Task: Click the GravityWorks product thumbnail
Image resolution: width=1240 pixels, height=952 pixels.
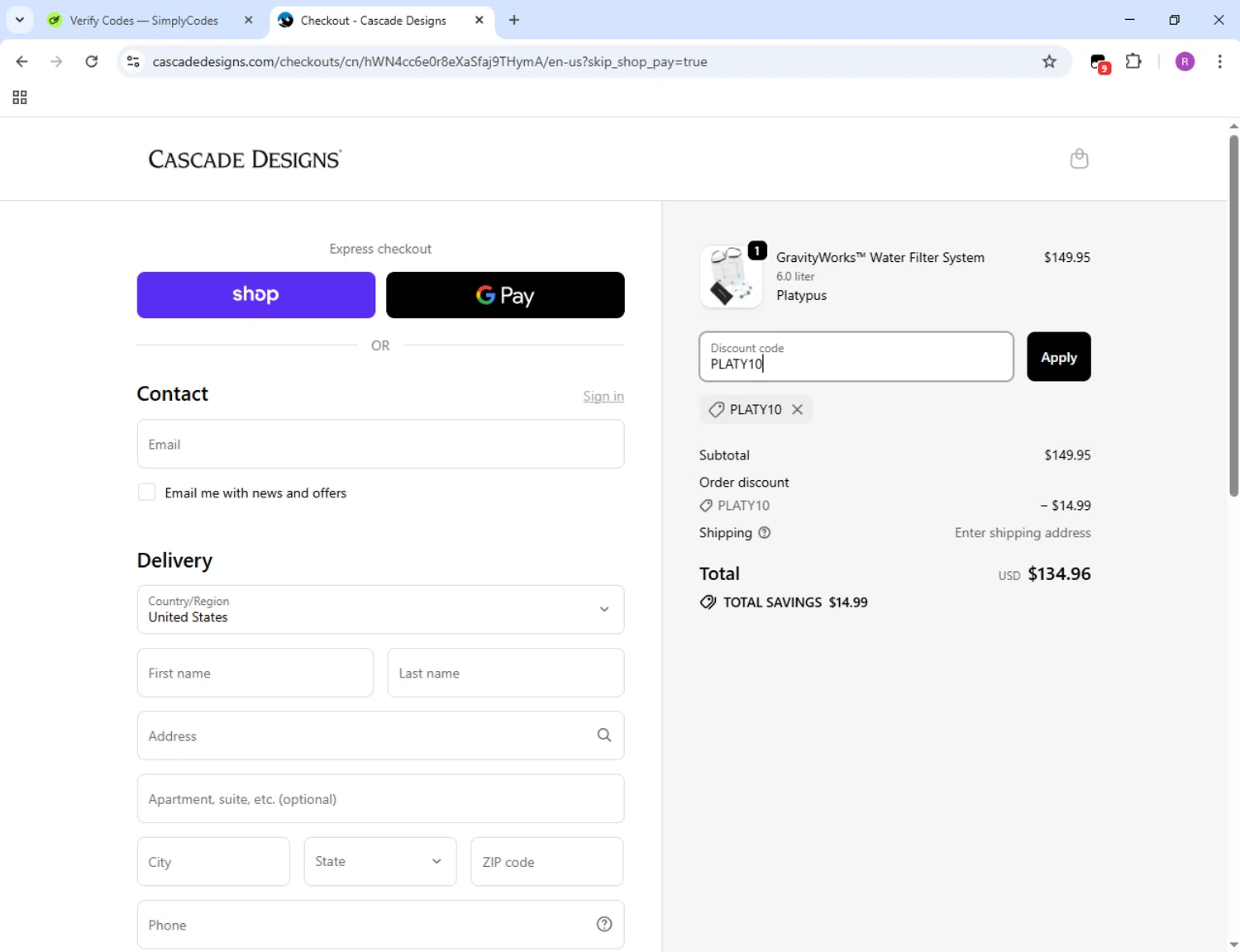Action: 732,276
